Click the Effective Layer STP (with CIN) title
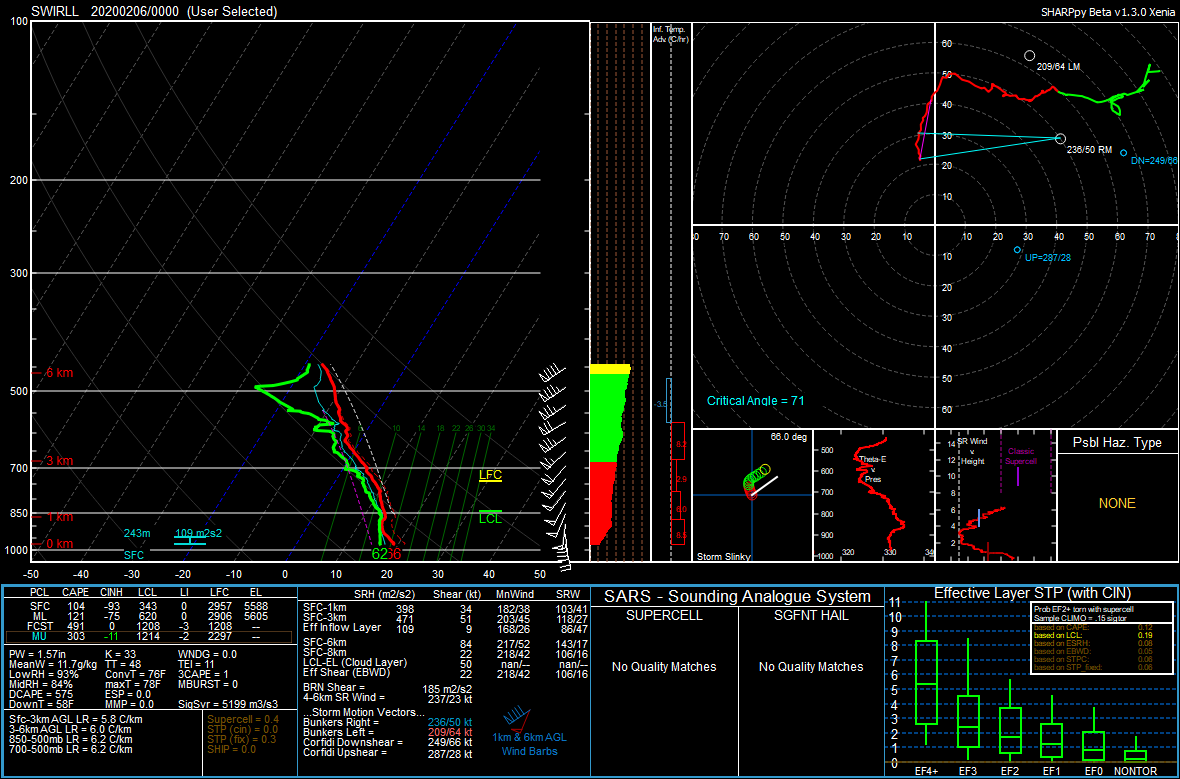 tap(1032, 593)
